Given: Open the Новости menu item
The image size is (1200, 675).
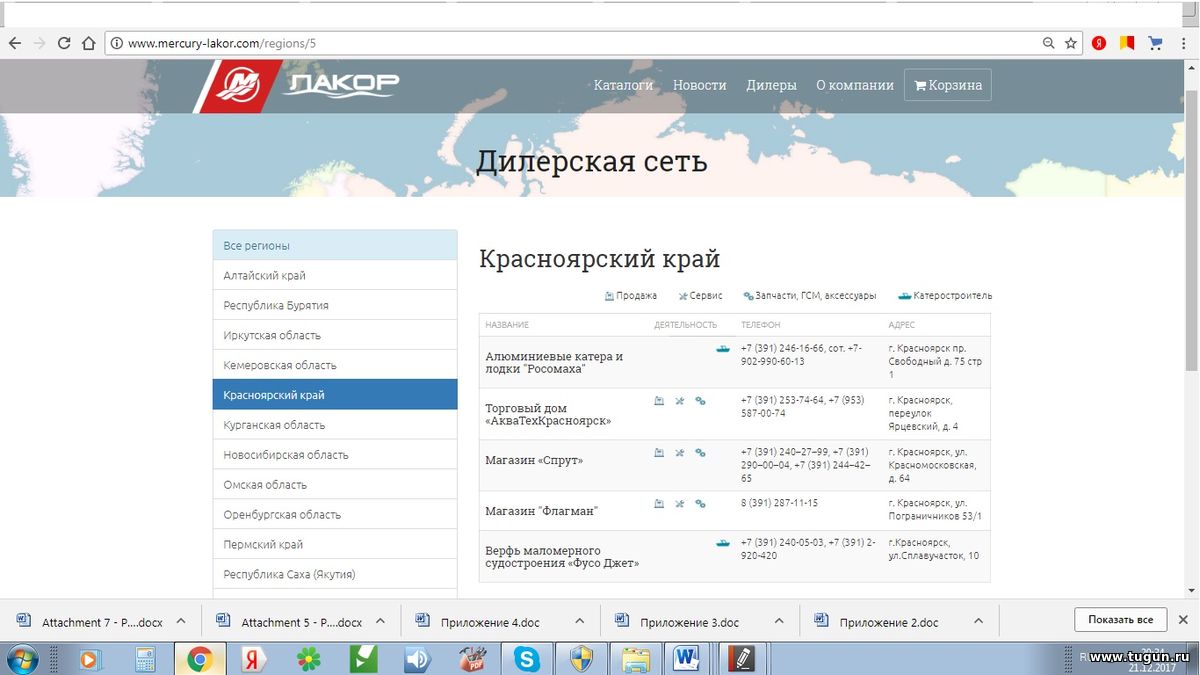Looking at the screenshot, I should pyautogui.click(x=699, y=85).
